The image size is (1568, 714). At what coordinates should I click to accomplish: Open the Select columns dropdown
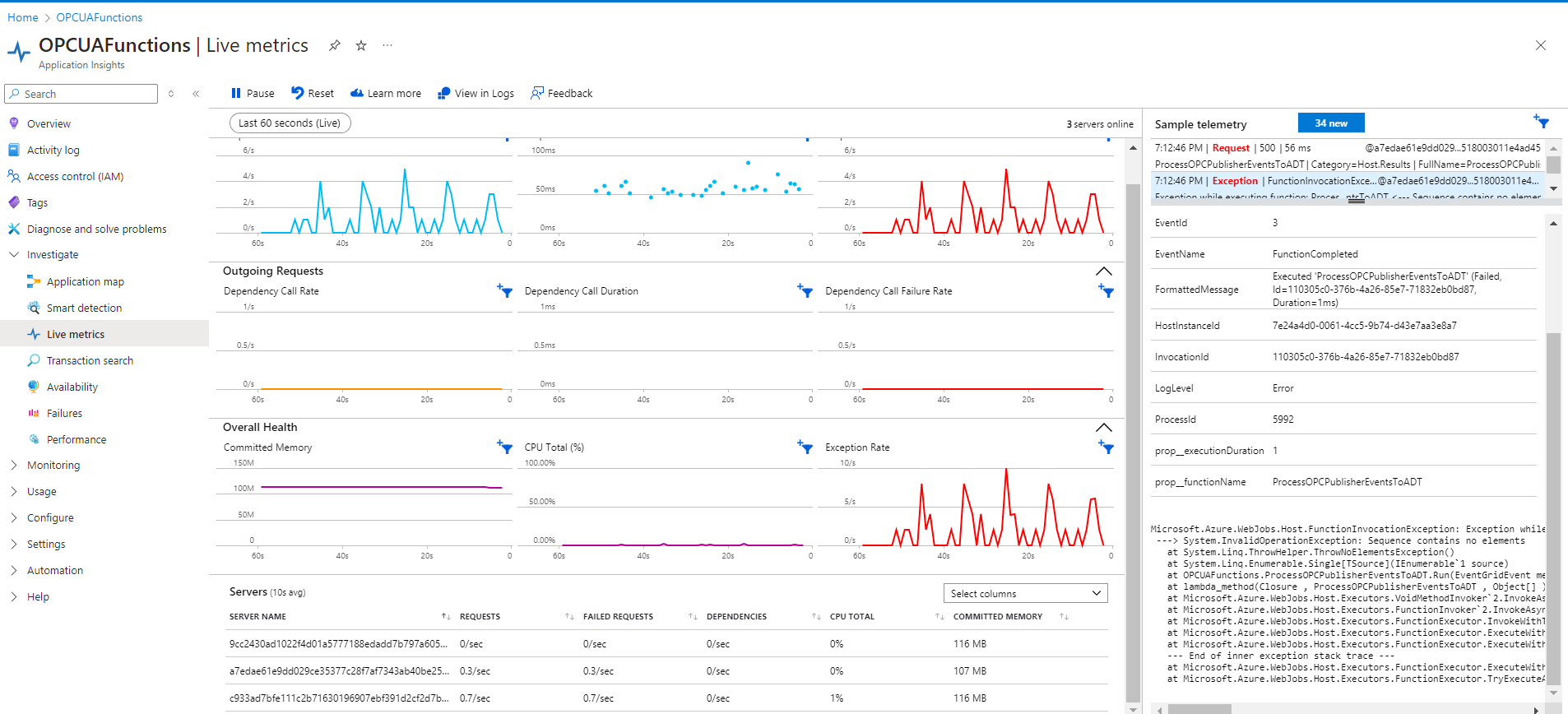click(x=1025, y=593)
